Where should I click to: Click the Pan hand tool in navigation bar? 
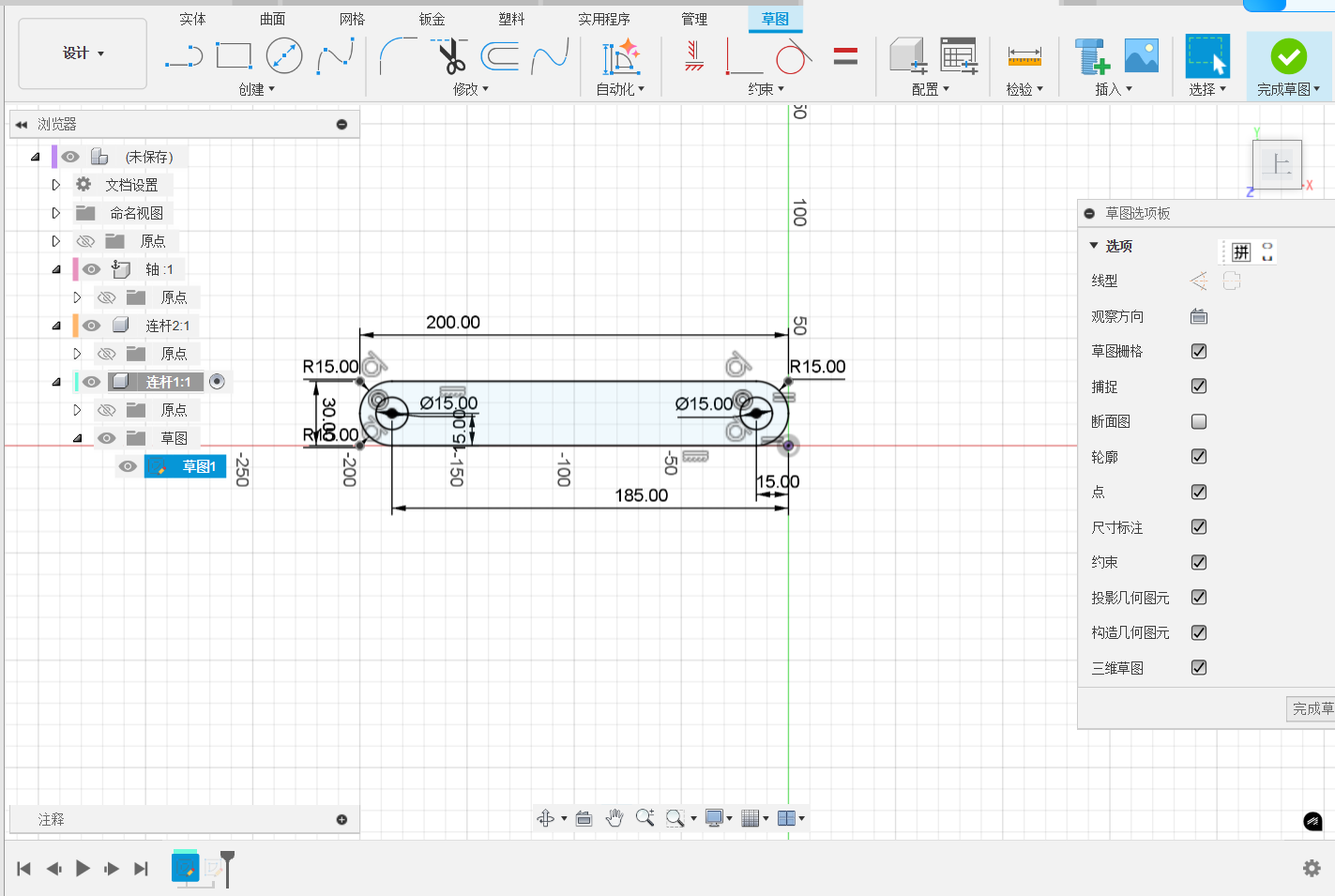tap(614, 818)
